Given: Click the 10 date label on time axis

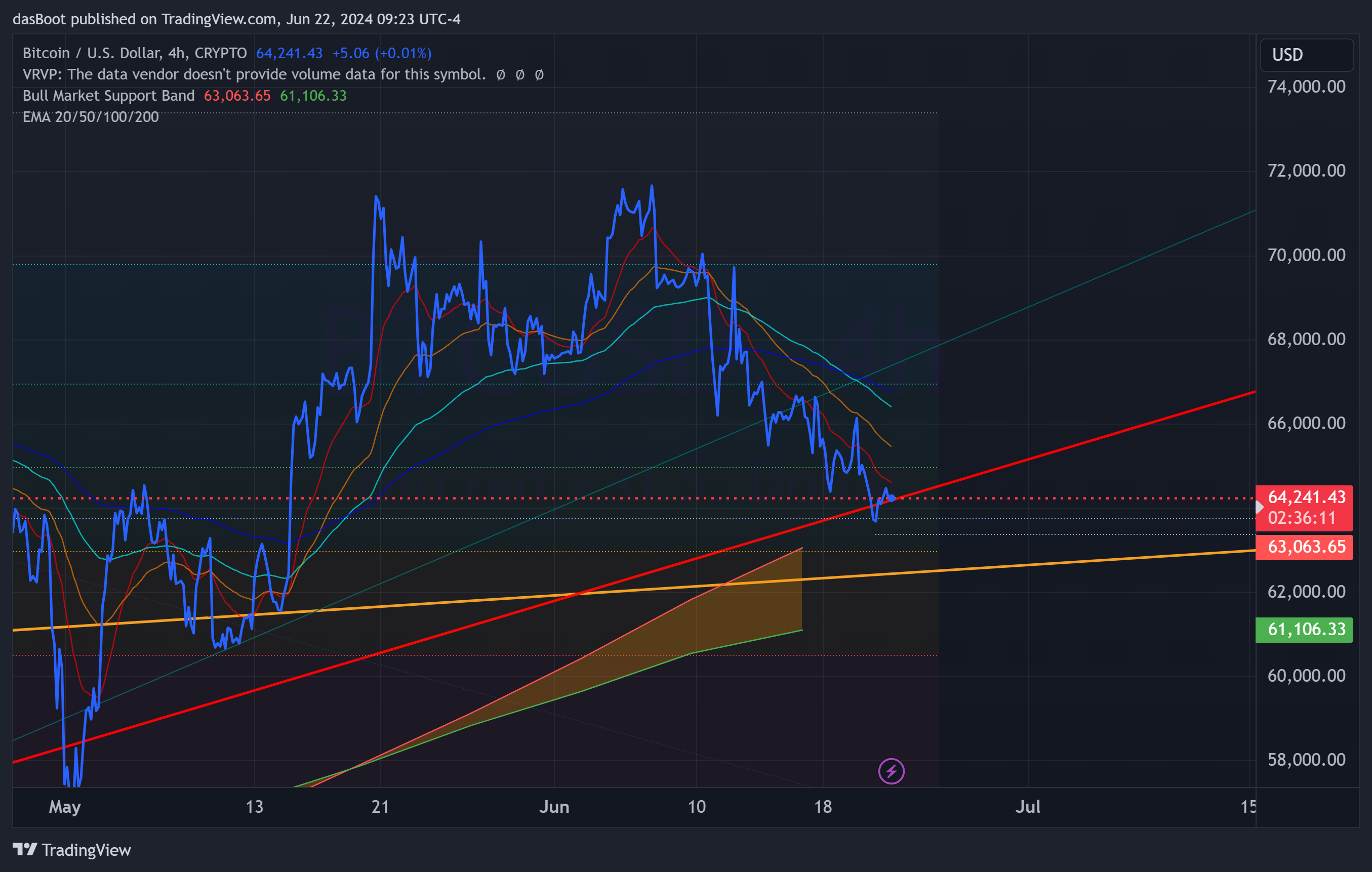Looking at the screenshot, I should 696,807.
